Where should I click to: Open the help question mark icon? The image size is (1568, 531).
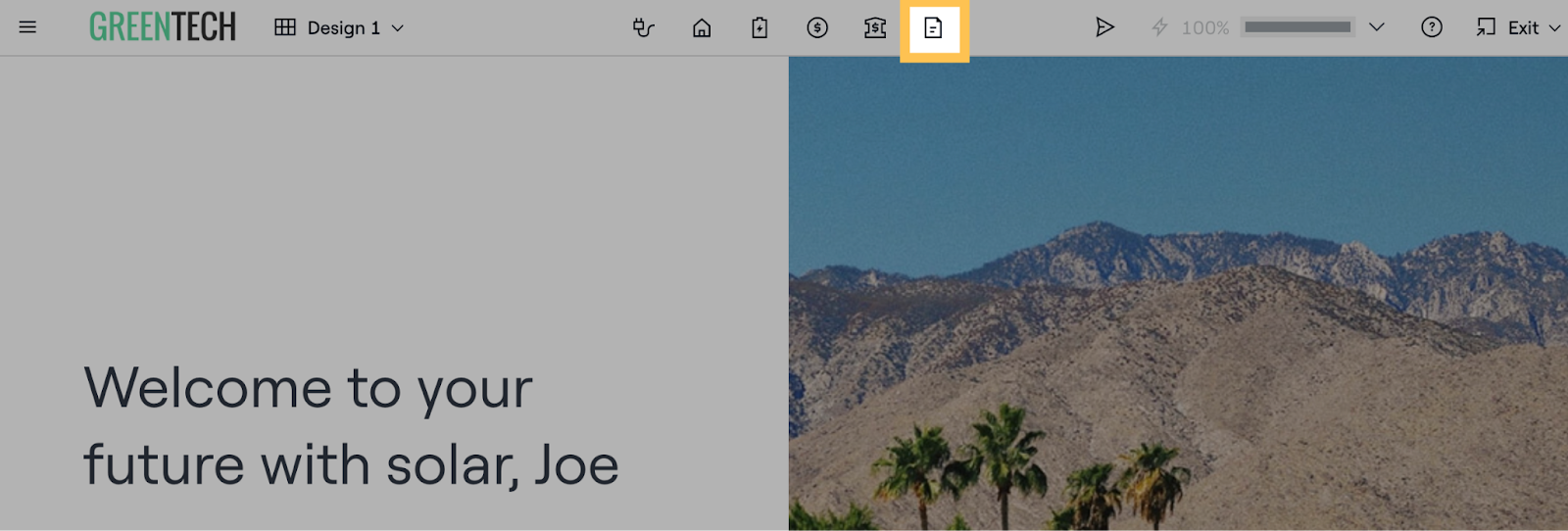coord(1432,27)
